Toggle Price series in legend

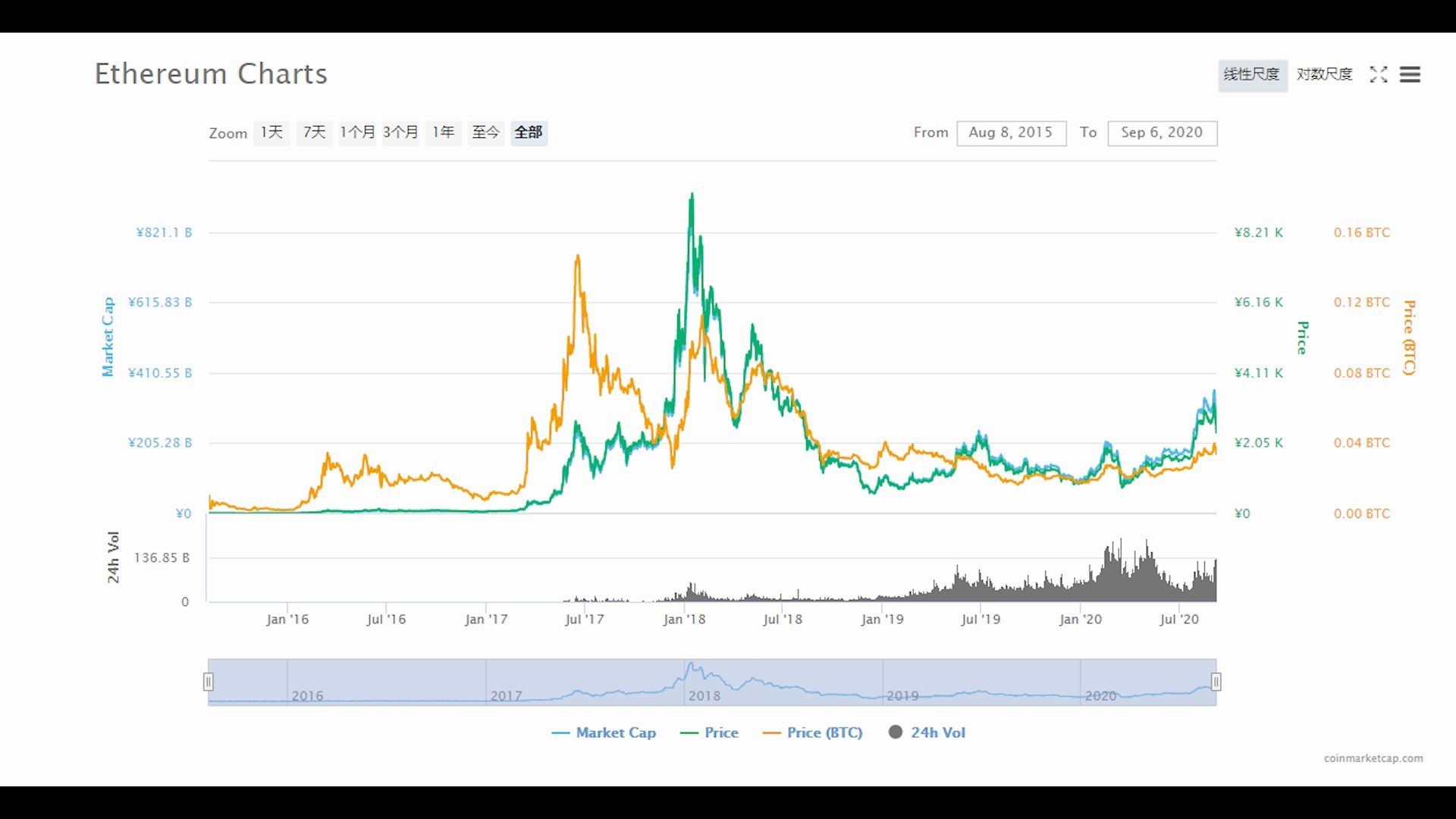[710, 733]
